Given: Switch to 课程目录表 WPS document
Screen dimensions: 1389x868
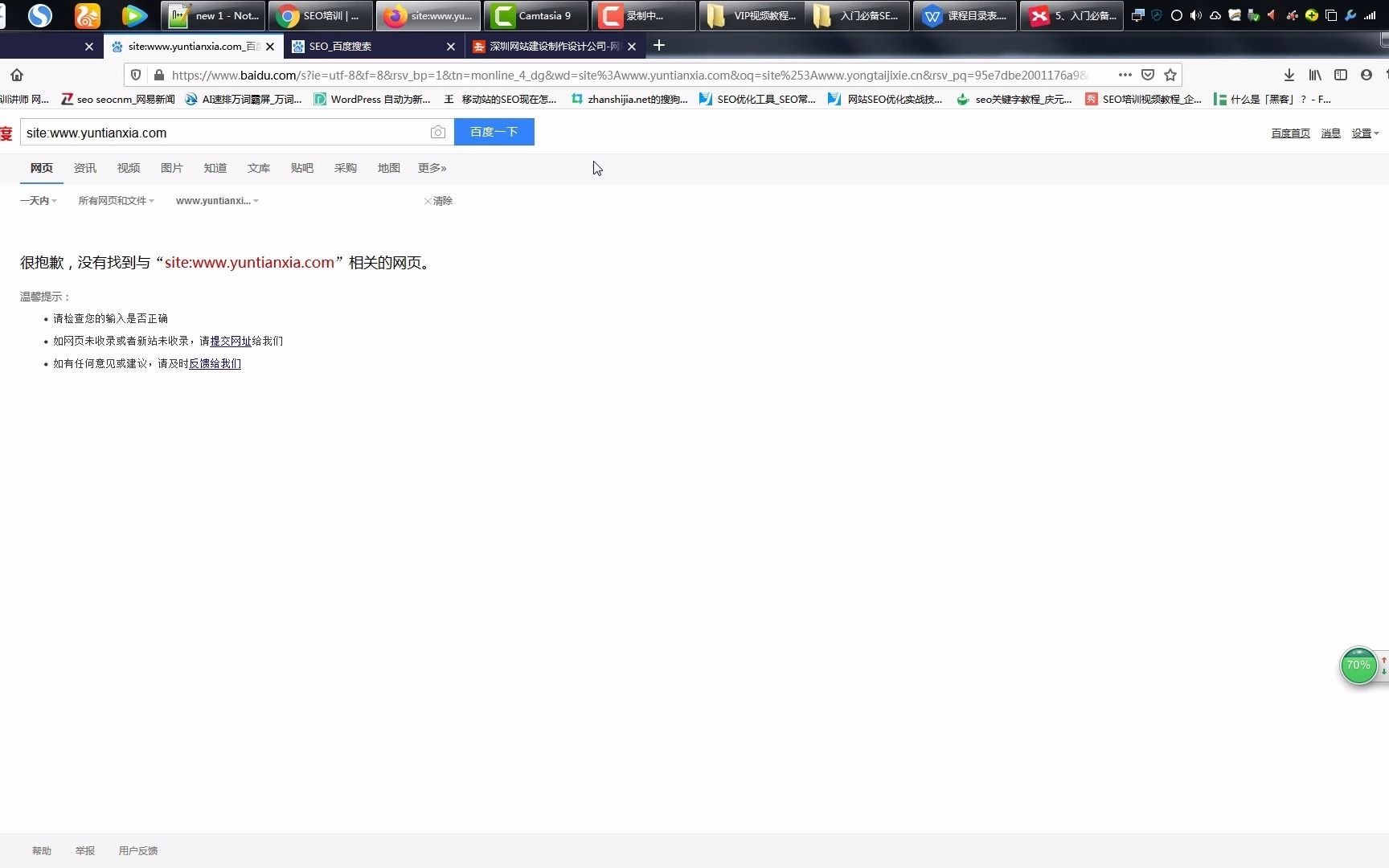Looking at the screenshot, I should pos(965,15).
